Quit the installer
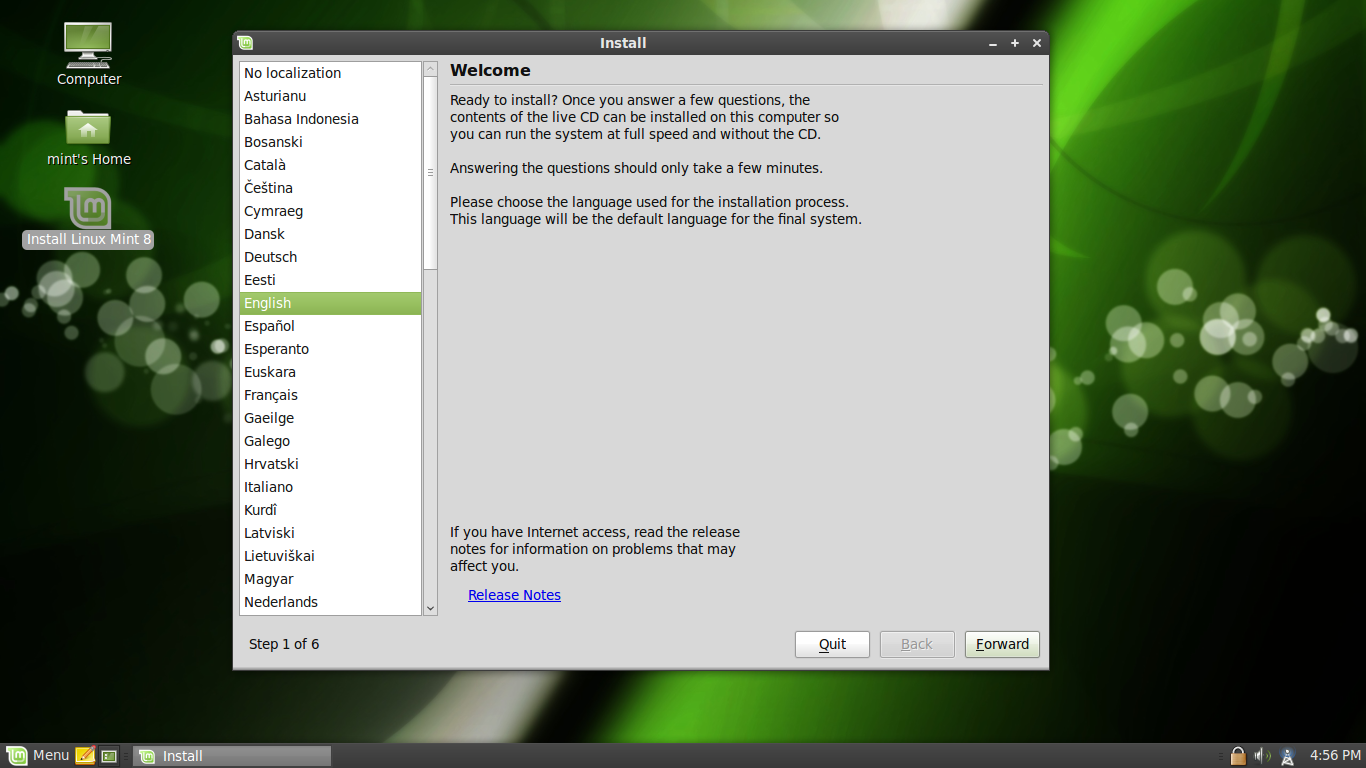Image resolution: width=1366 pixels, height=768 pixels. point(832,644)
